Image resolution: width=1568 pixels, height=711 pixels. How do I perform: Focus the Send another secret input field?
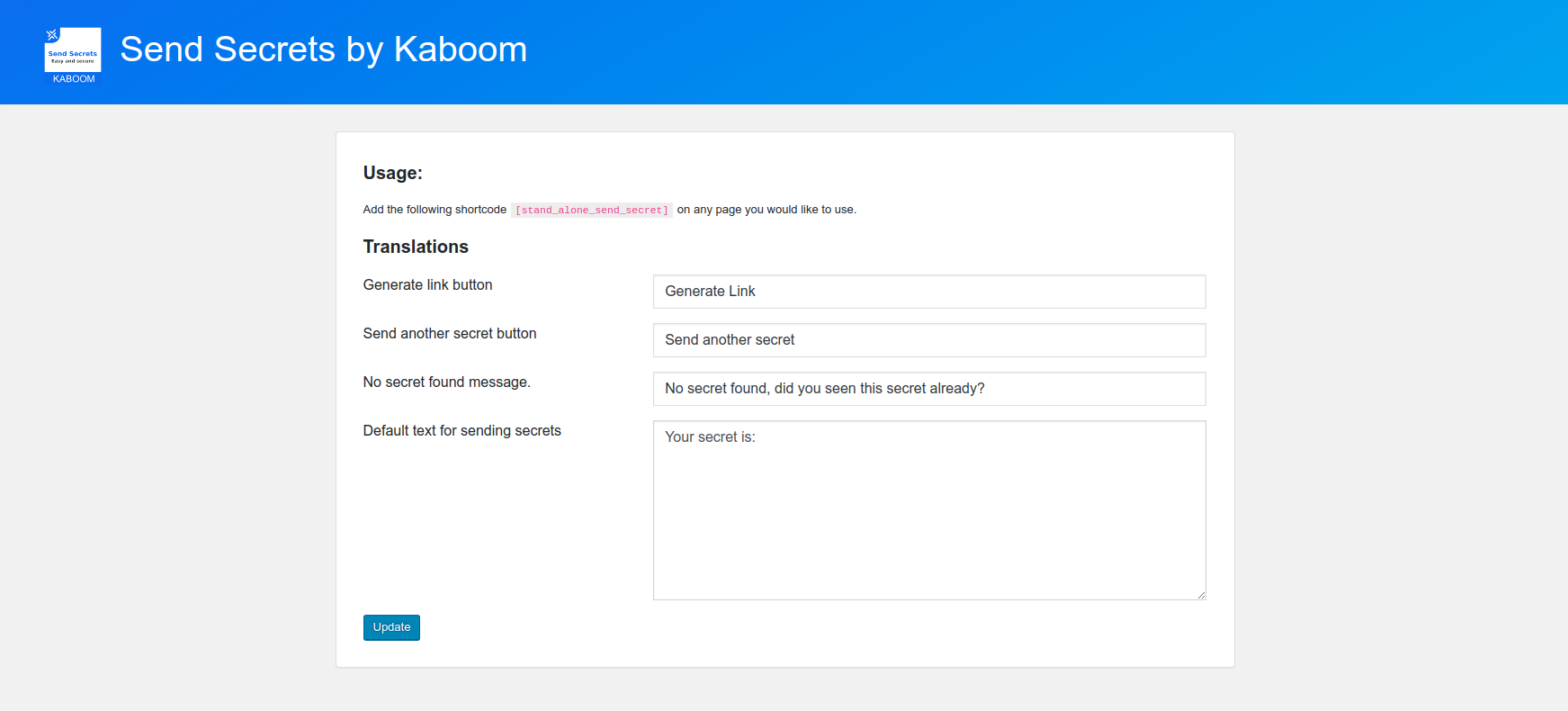tap(929, 340)
